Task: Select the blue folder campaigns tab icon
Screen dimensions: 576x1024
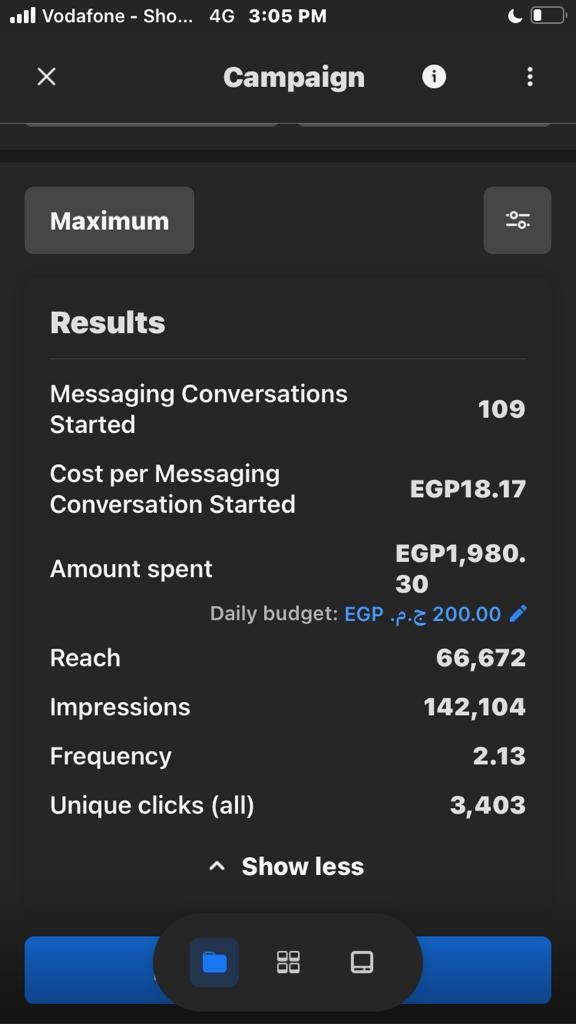Action: (214, 962)
